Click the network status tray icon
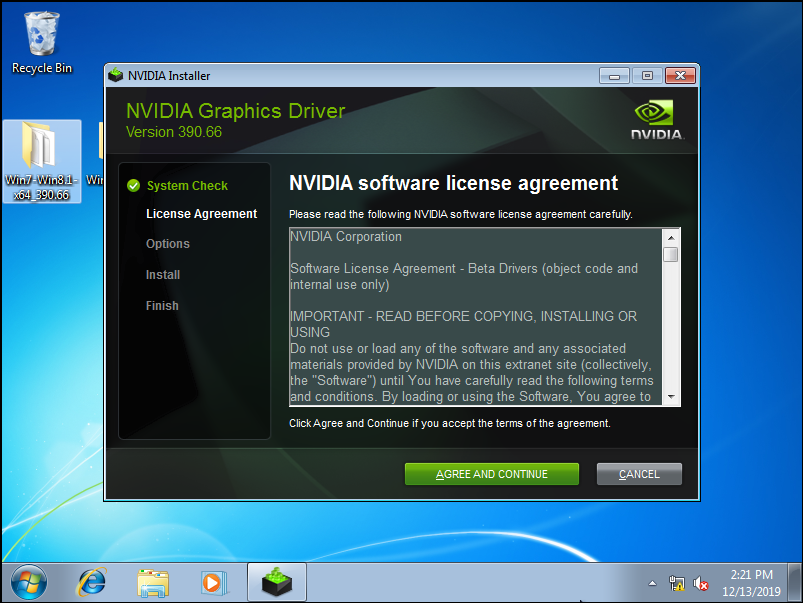The height and width of the screenshot is (603, 803). tap(677, 583)
